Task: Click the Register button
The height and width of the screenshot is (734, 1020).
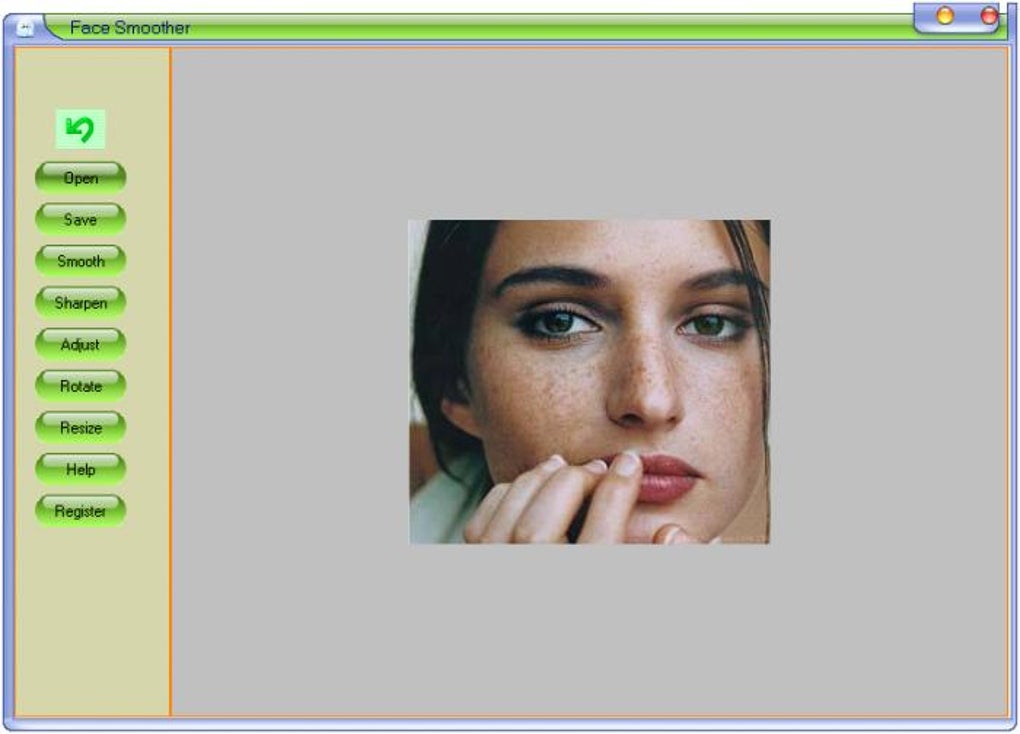Action: click(x=80, y=511)
